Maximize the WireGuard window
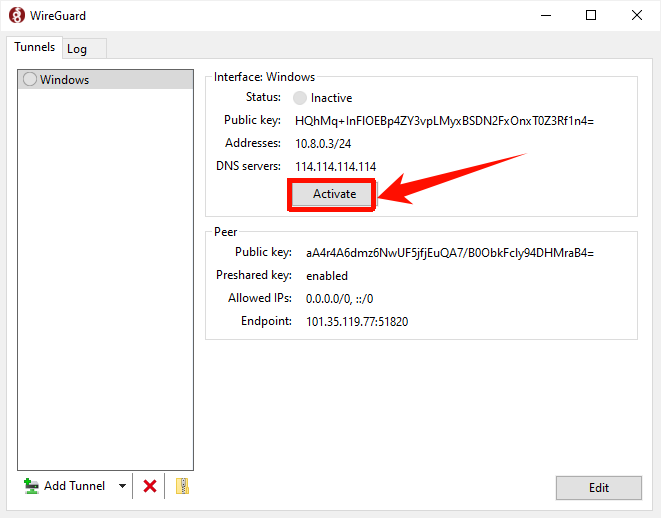 (x=591, y=15)
